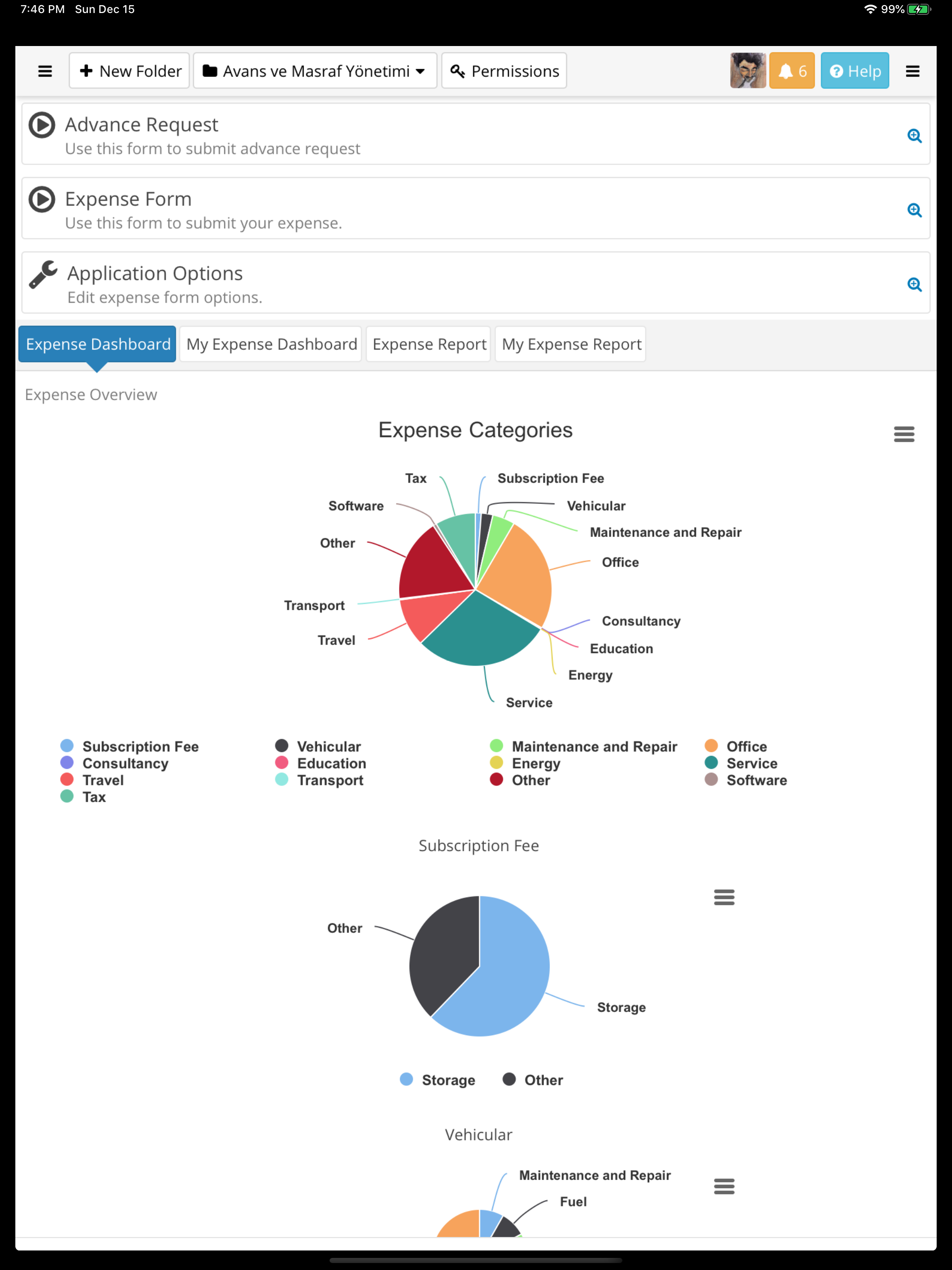This screenshot has height=1270, width=952.
Task: Open notifications bell showing 6
Action: (792, 71)
